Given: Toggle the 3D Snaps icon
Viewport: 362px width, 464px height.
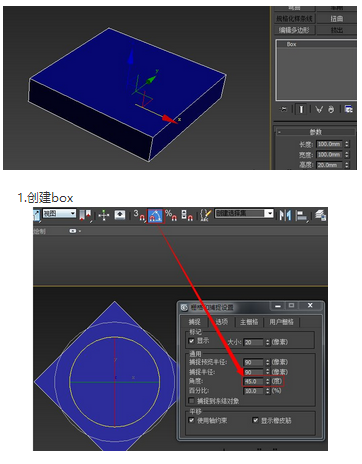Looking at the screenshot, I should coord(139,215).
